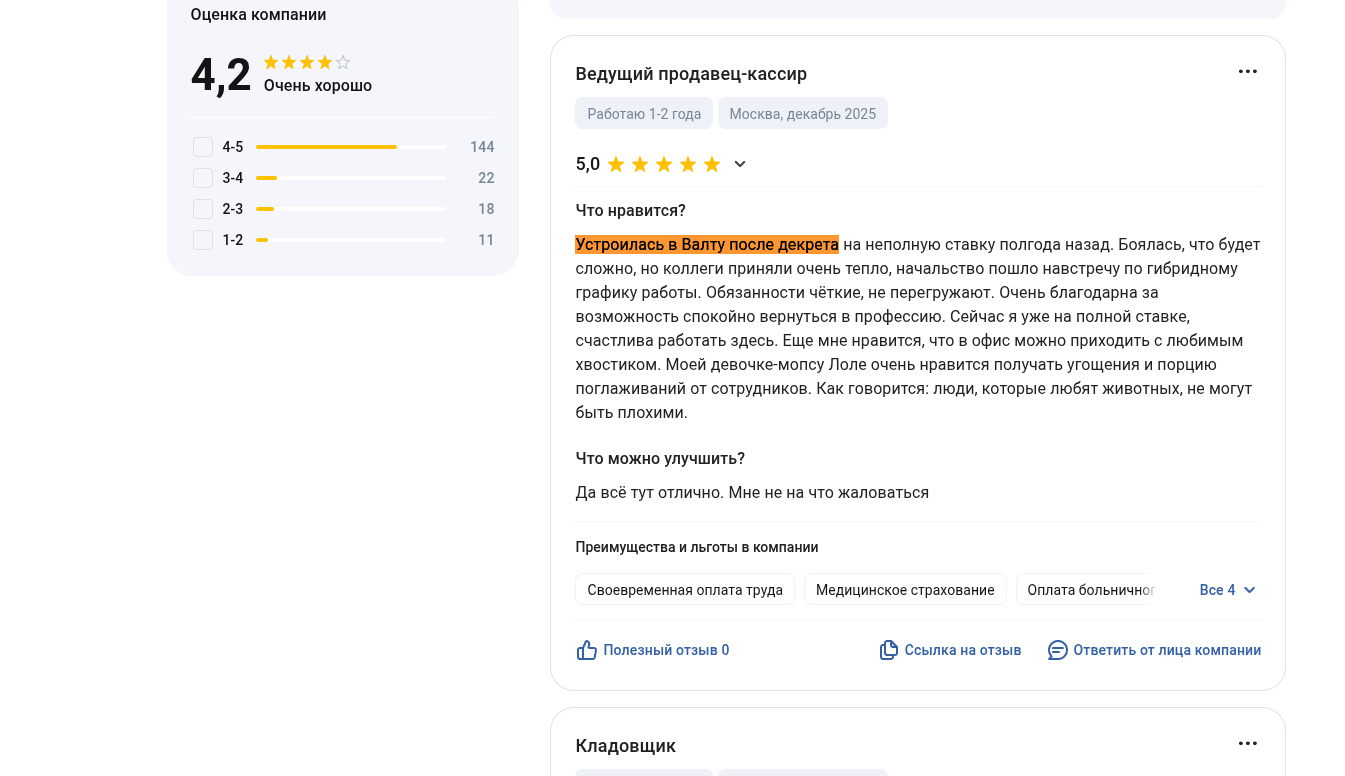Check the 2-3 rating filter checkbox
Image resolution: width=1345 pixels, height=776 pixels.
[203, 209]
